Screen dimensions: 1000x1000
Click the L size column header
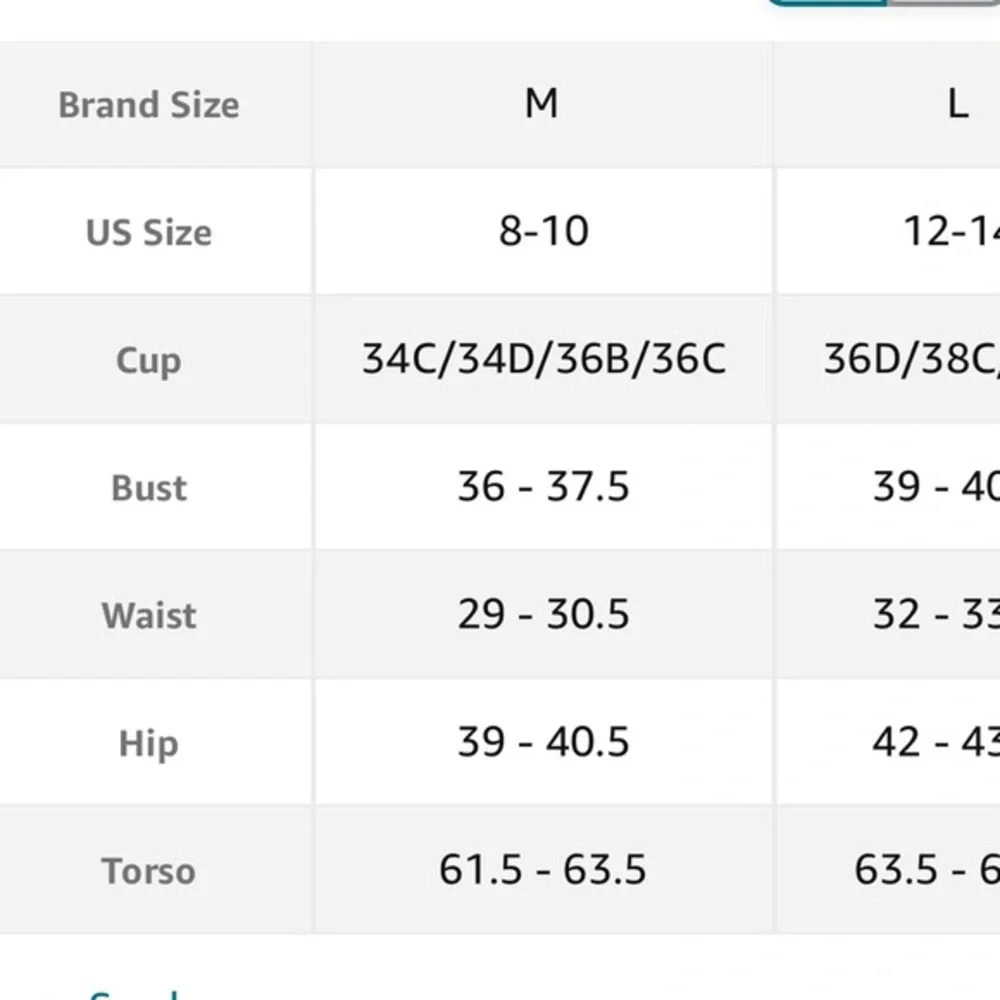click(x=888, y=105)
